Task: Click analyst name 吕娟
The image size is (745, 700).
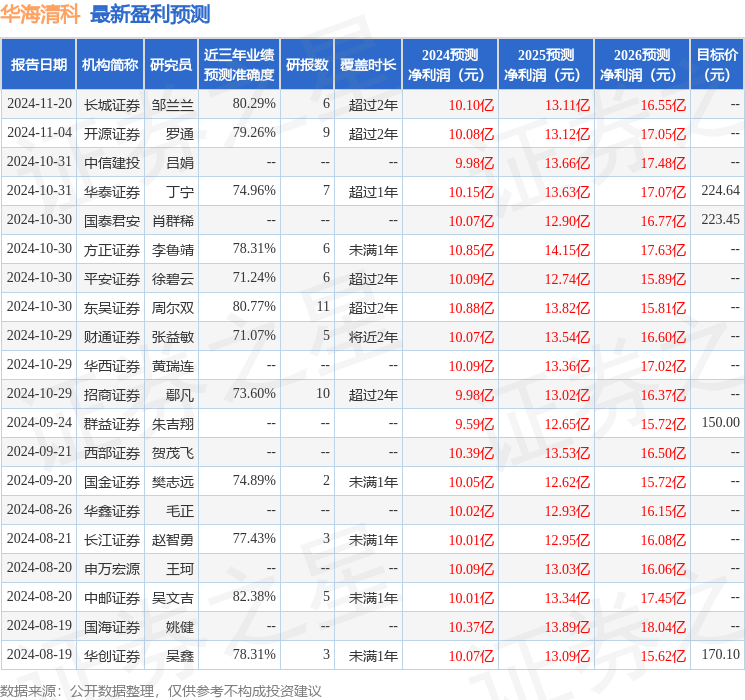Action: (x=180, y=163)
